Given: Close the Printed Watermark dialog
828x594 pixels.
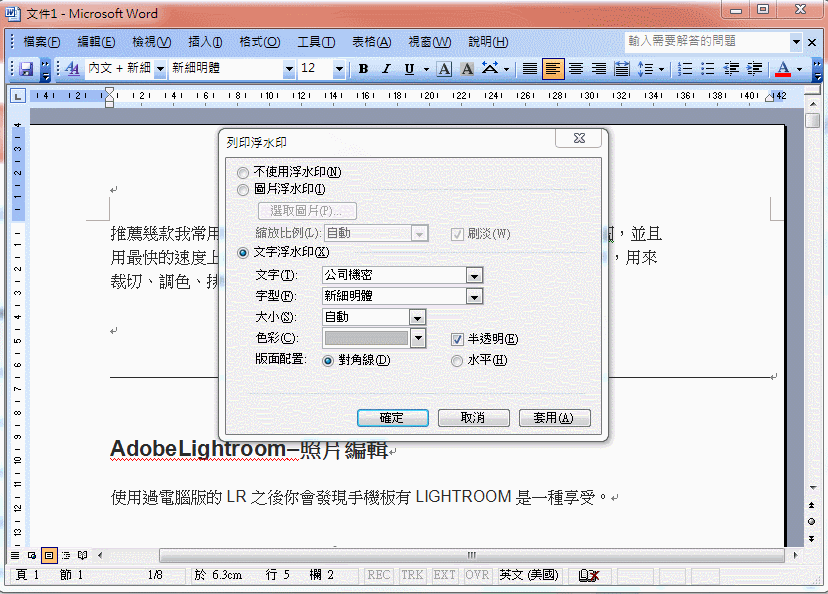Looking at the screenshot, I should pyautogui.click(x=579, y=138).
